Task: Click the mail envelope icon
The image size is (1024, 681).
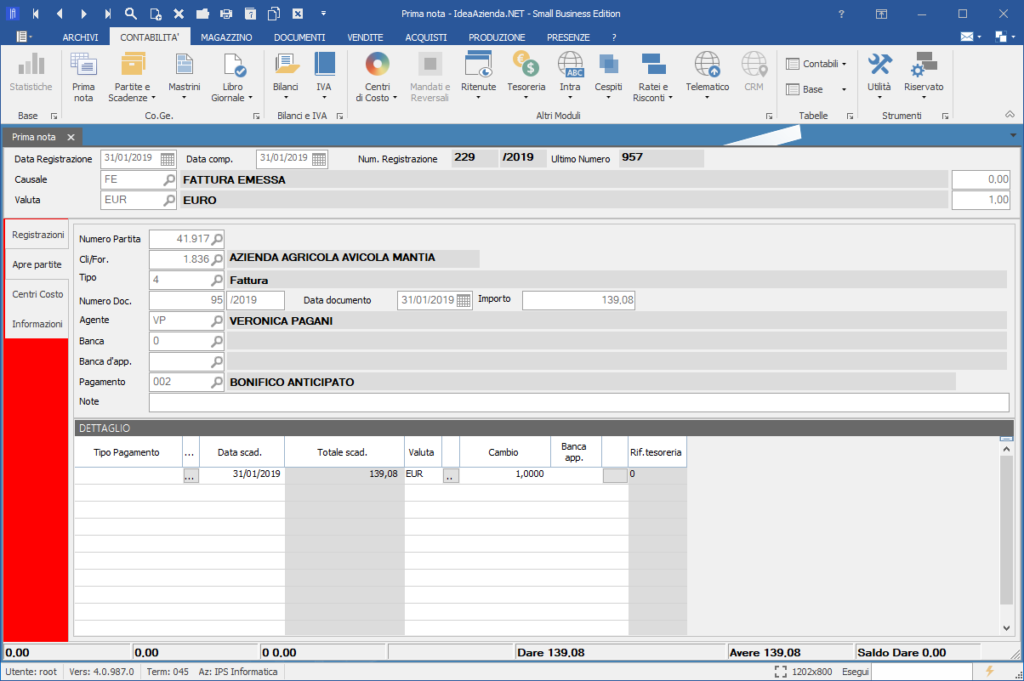Action: 967,37
